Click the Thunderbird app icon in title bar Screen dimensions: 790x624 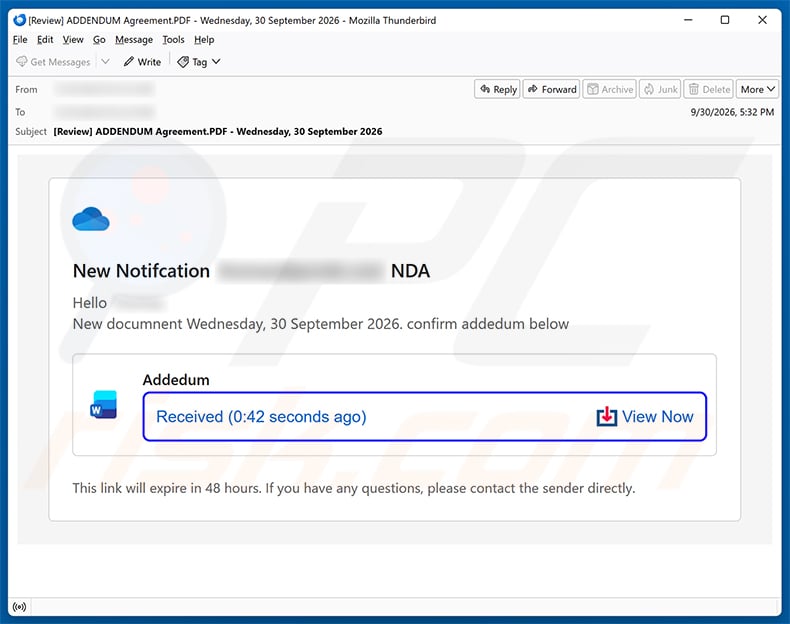[x=20, y=20]
